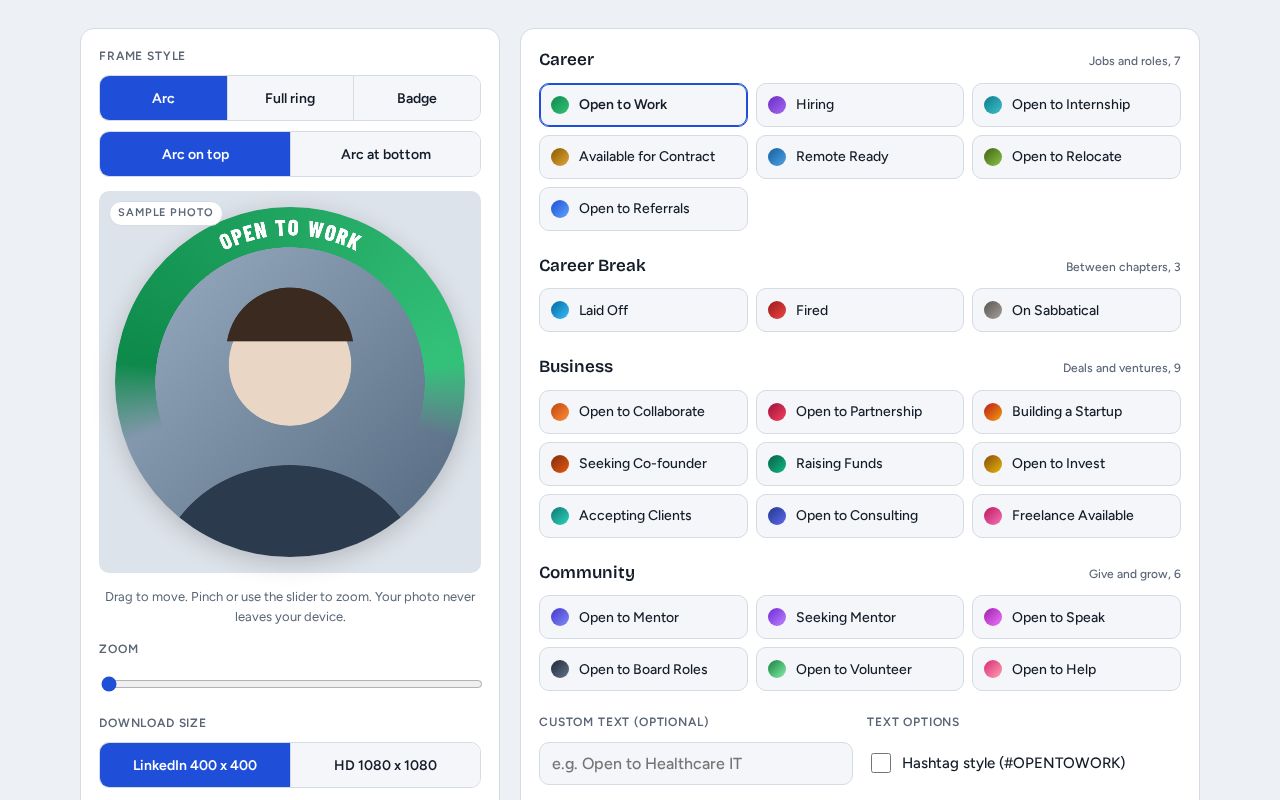
Task: Click the olive dot beside Open to Relocate
Action: click(x=993, y=157)
